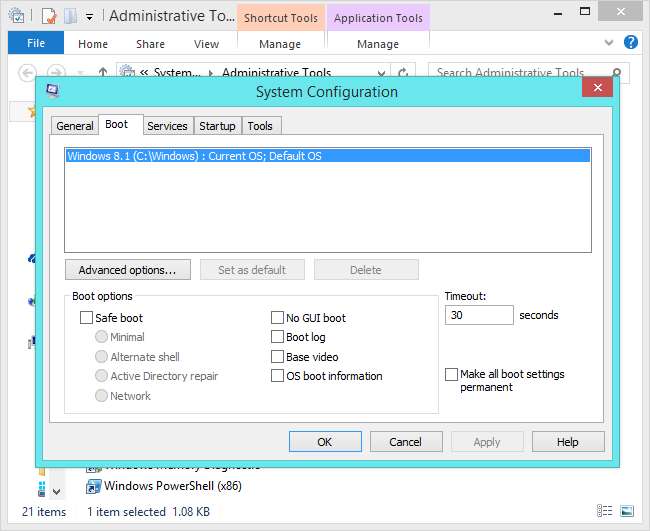Open Manage tab under Shortcut Tools
The image size is (650, 531).
[280, 44]
